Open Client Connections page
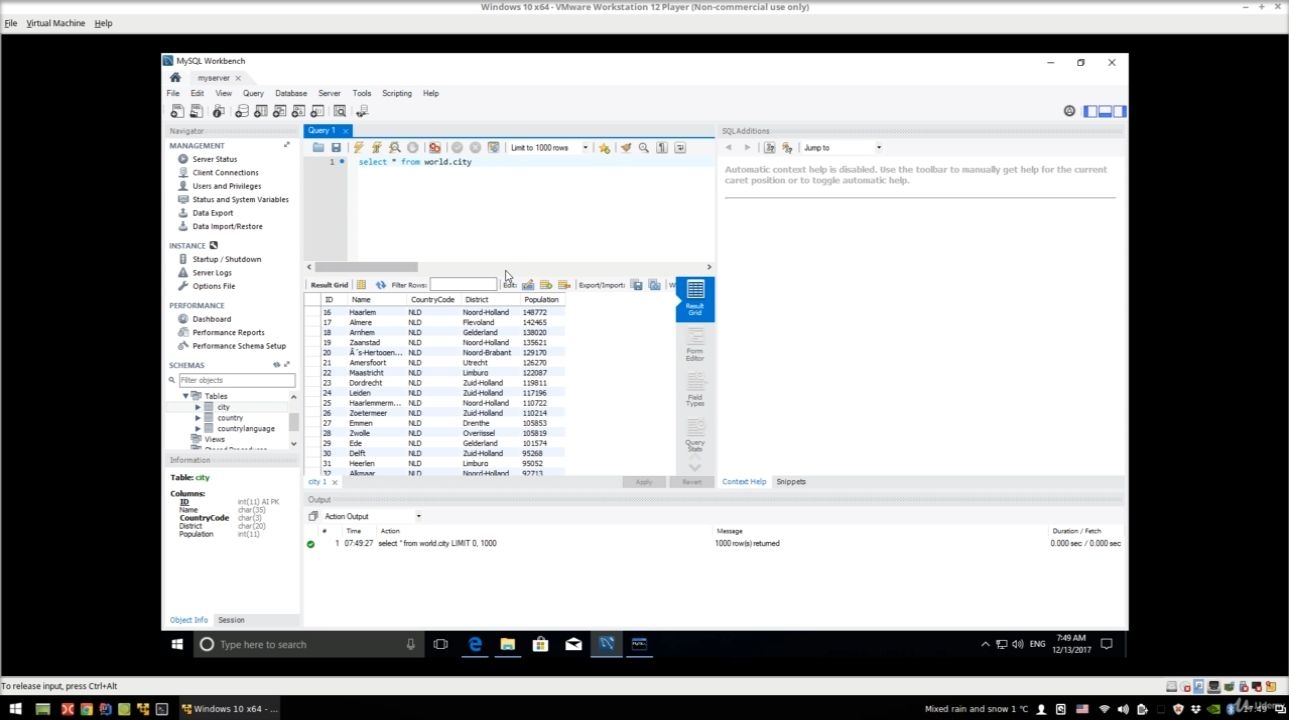This screenshot has height=720, width=1289. (x=225, y=173)
